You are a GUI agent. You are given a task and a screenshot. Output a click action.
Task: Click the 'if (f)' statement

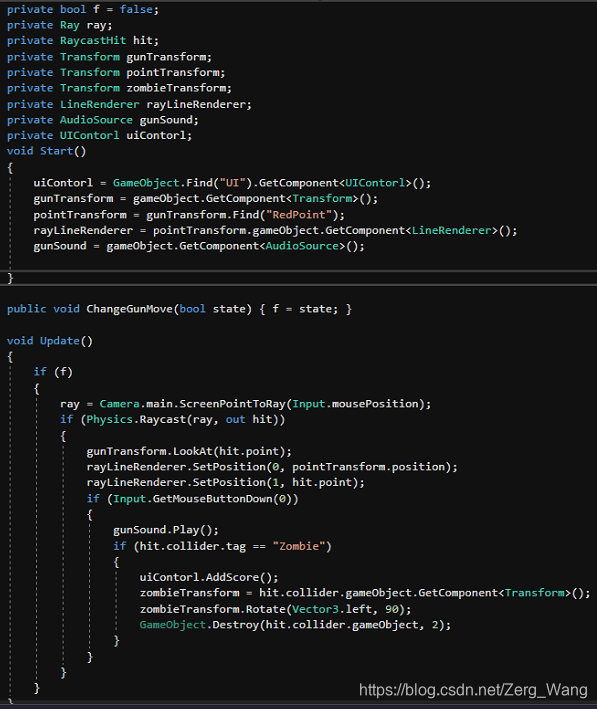[x=53, y=372]
